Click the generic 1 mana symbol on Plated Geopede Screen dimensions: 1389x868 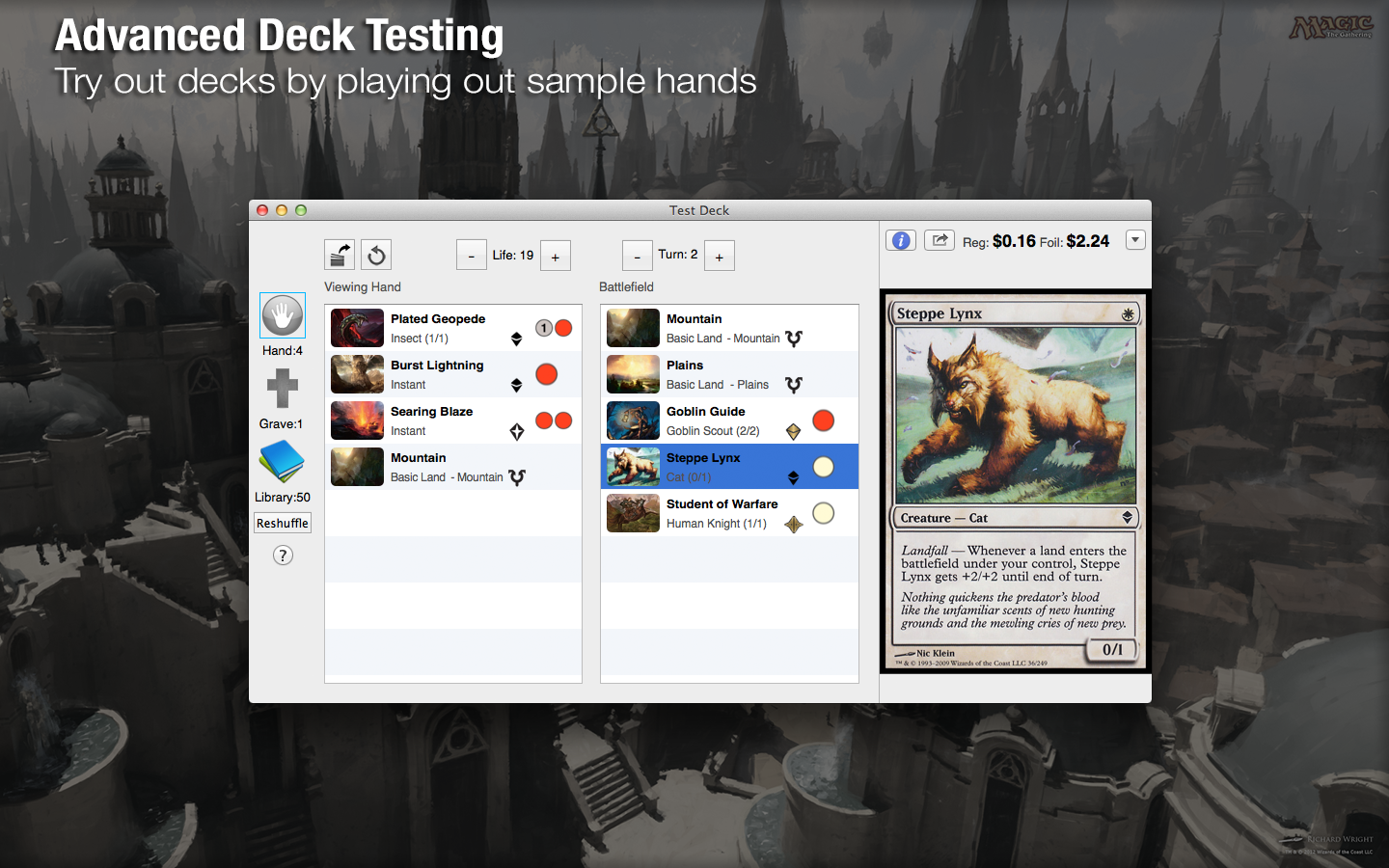(544, 328)
